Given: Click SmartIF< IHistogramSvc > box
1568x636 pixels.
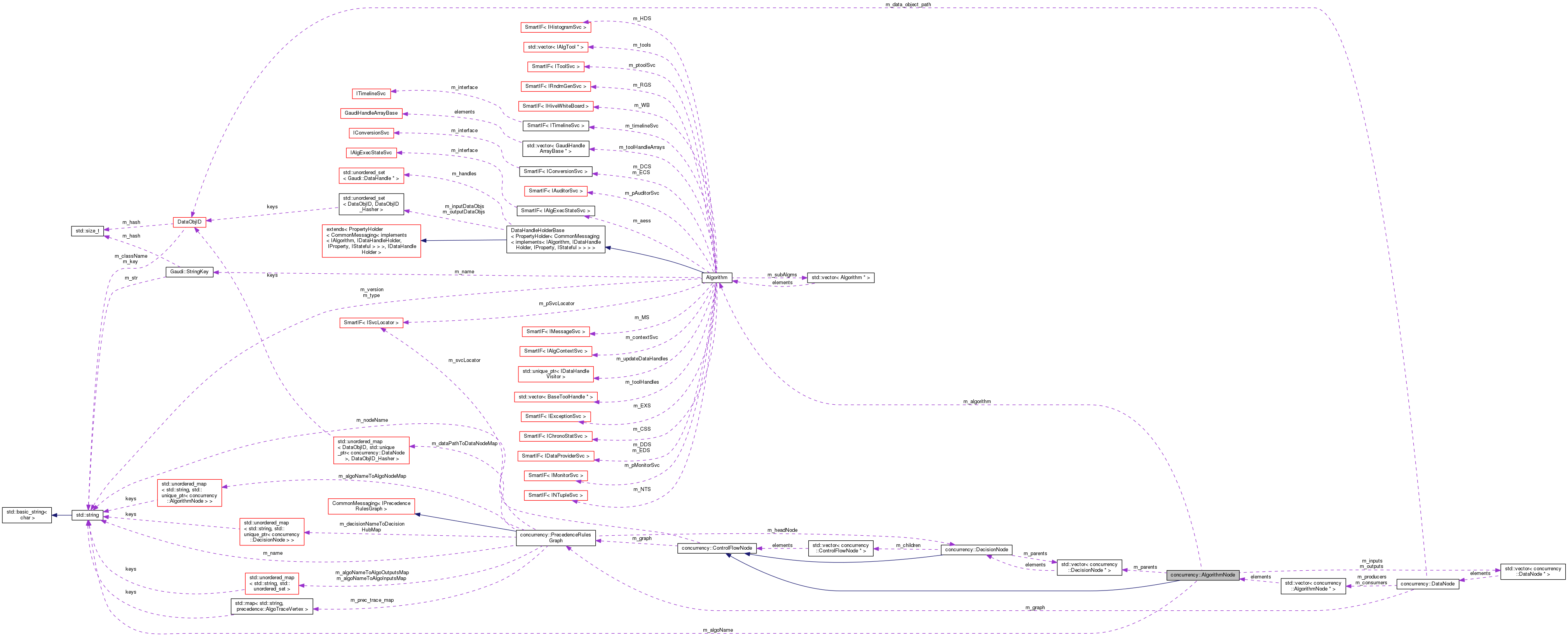Looking at the screenshot, I should 556,27.
